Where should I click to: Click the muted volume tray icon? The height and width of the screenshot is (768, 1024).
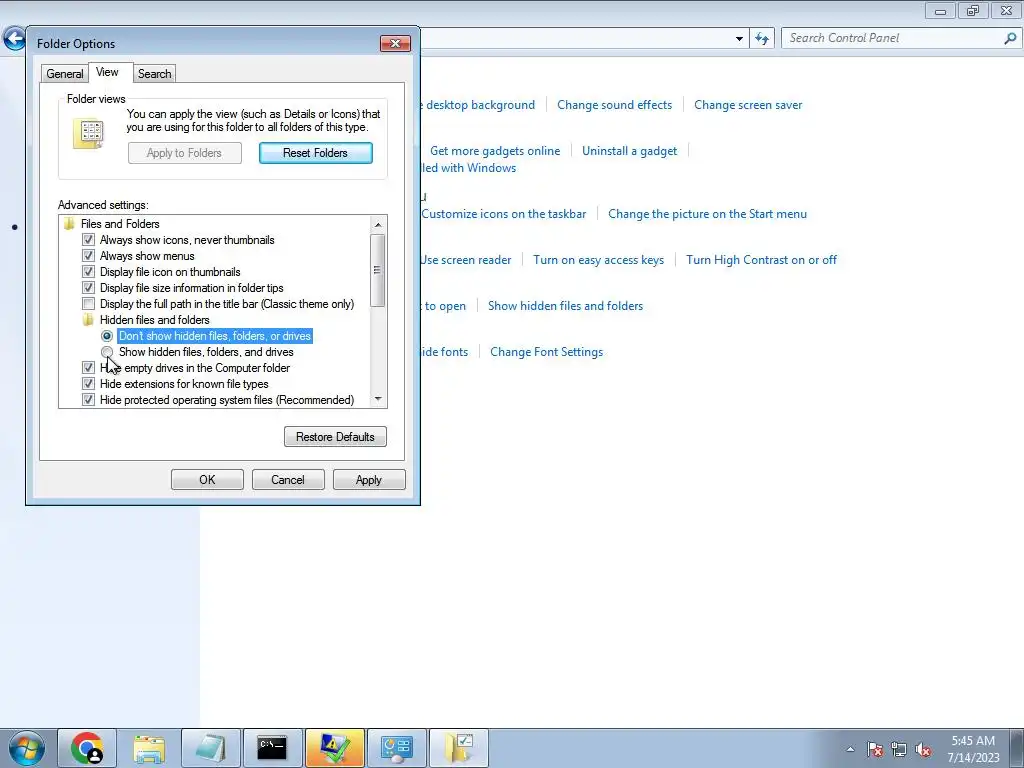[923, 749]
